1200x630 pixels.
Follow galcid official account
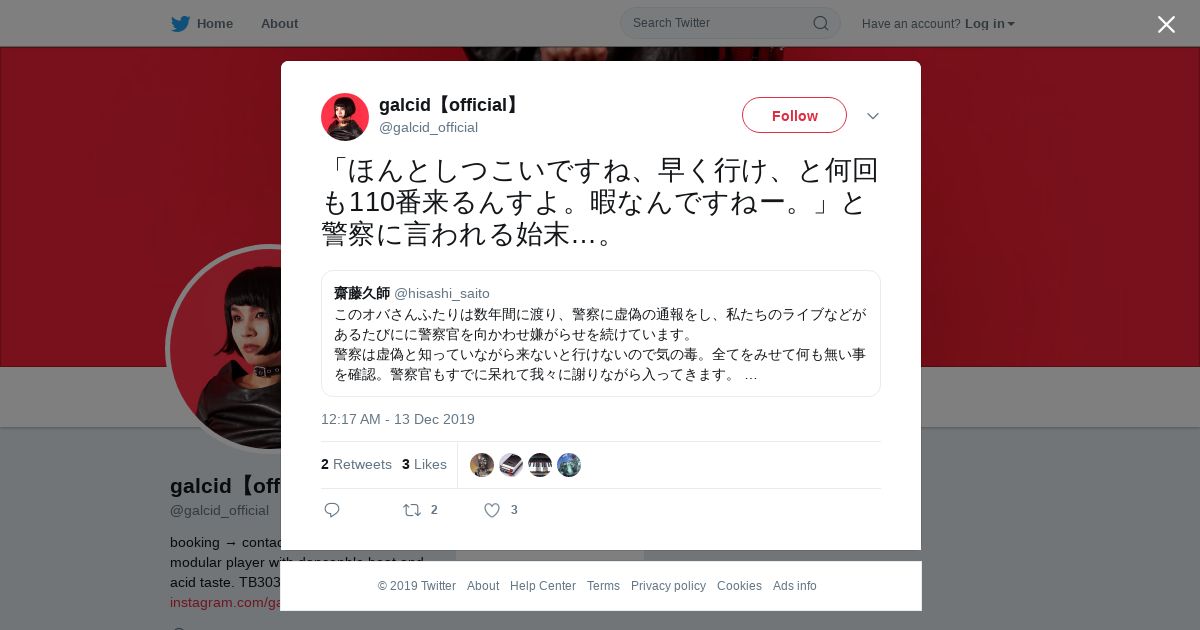click(x=794, y=115)
